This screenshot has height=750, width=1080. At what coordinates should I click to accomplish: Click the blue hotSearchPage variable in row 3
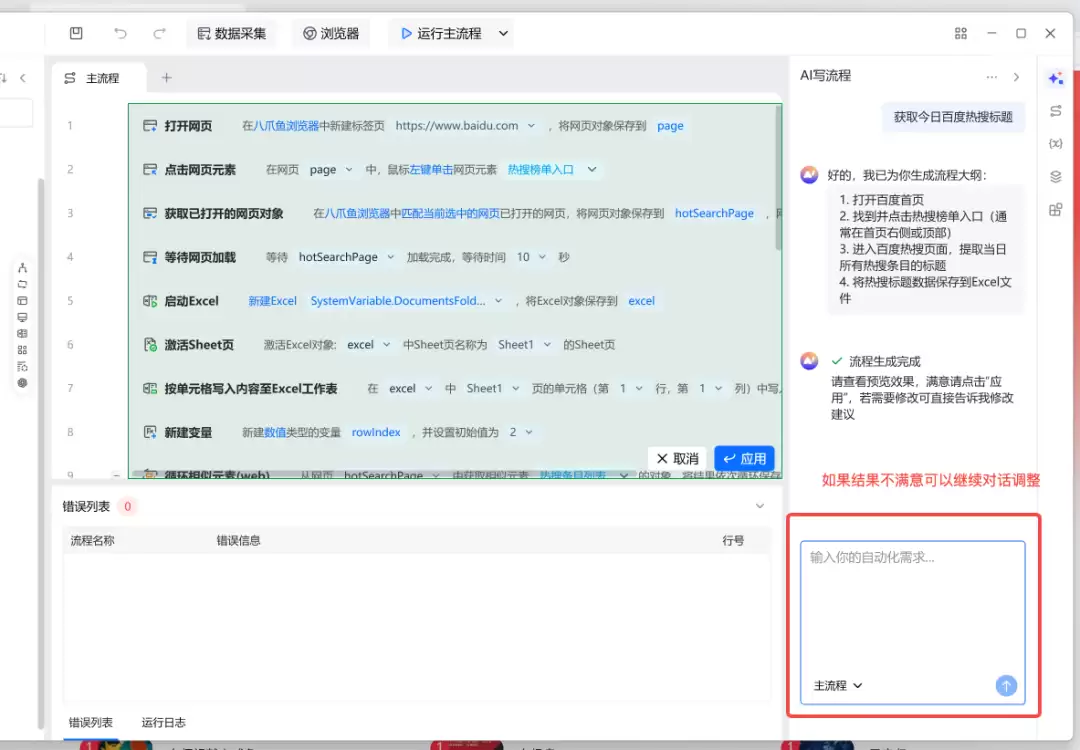tap(714, 213)
